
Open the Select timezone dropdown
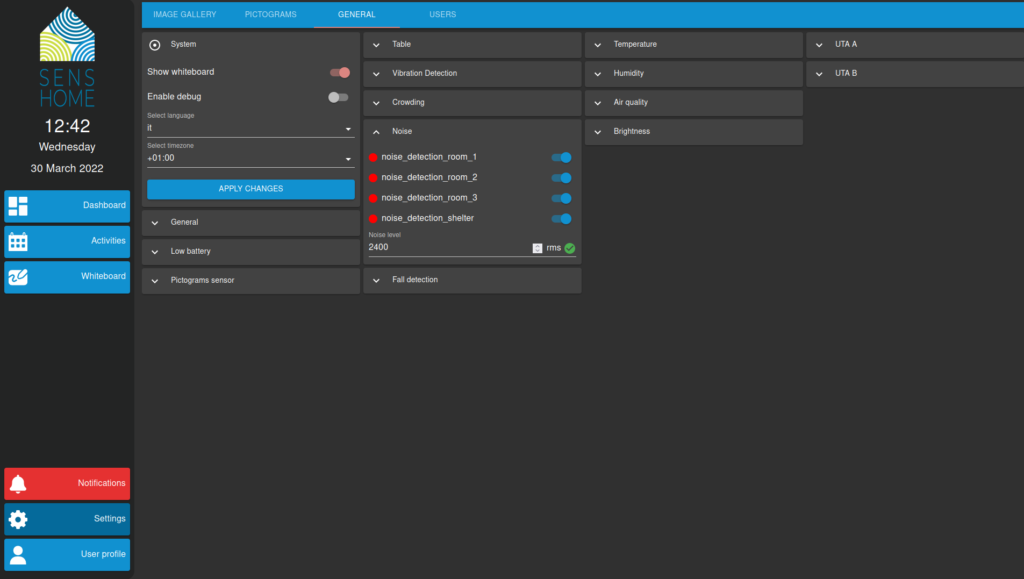[250, 158]
